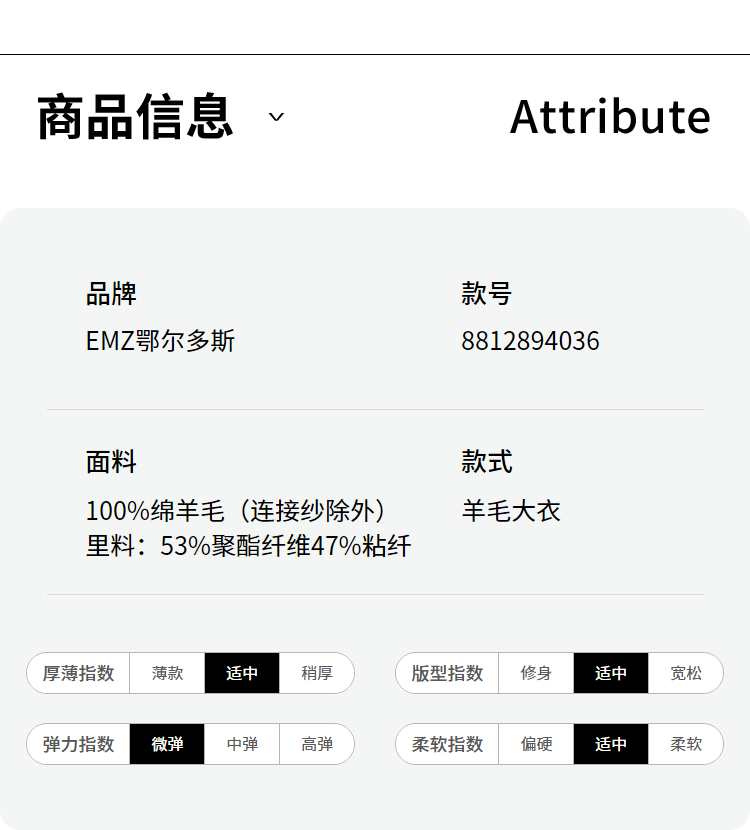
Task: Click style number 8812894036
Action: pos(530,340)
